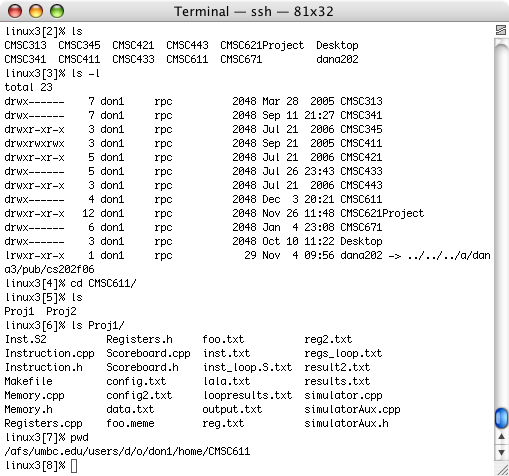
Task: Click timestamp 21:27 on CMSC341 row
Action: coord(319,115)
